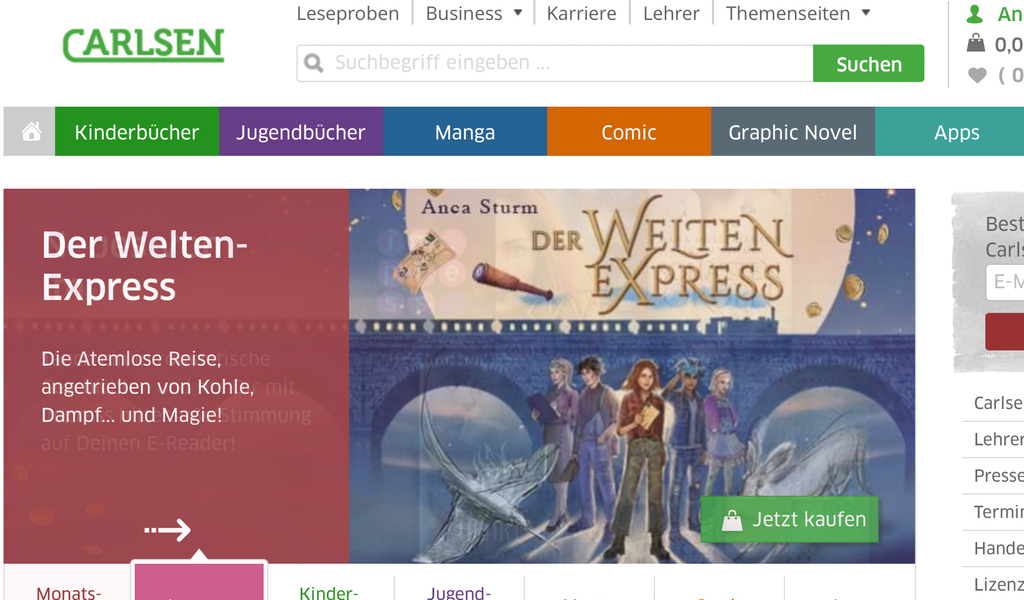
Task: Open the Apps section
Action: coord(950,132)
